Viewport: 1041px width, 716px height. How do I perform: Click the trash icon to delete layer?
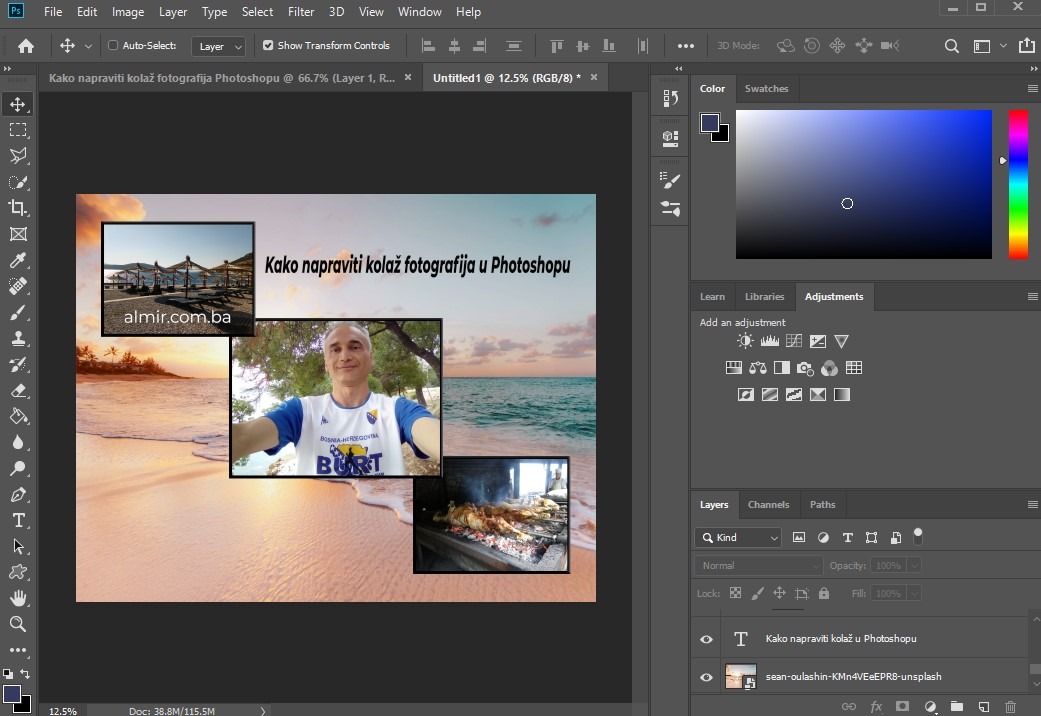[x=1010, y=706]
